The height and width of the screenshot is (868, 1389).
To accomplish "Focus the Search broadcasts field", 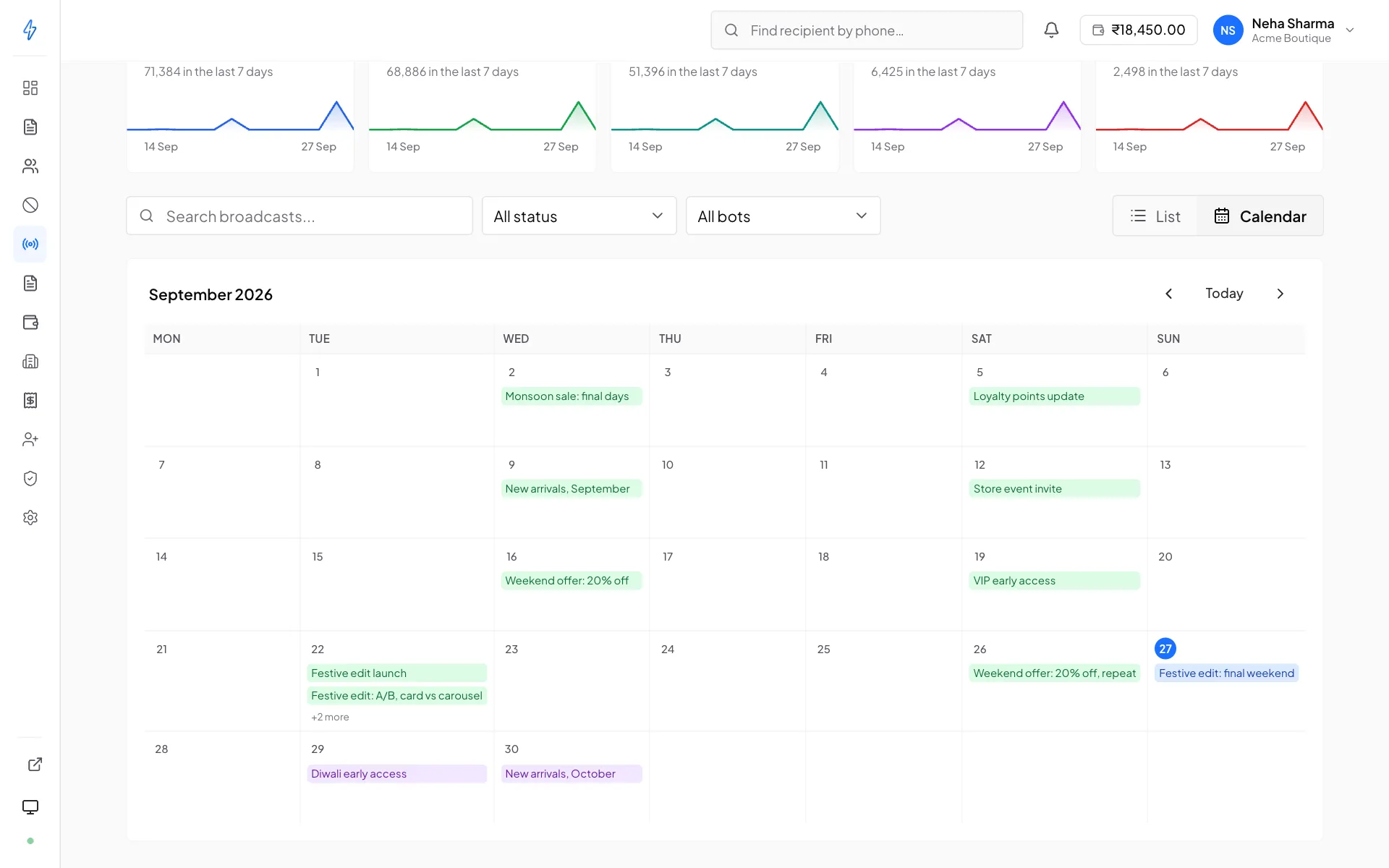I will [x=300, y=216].
